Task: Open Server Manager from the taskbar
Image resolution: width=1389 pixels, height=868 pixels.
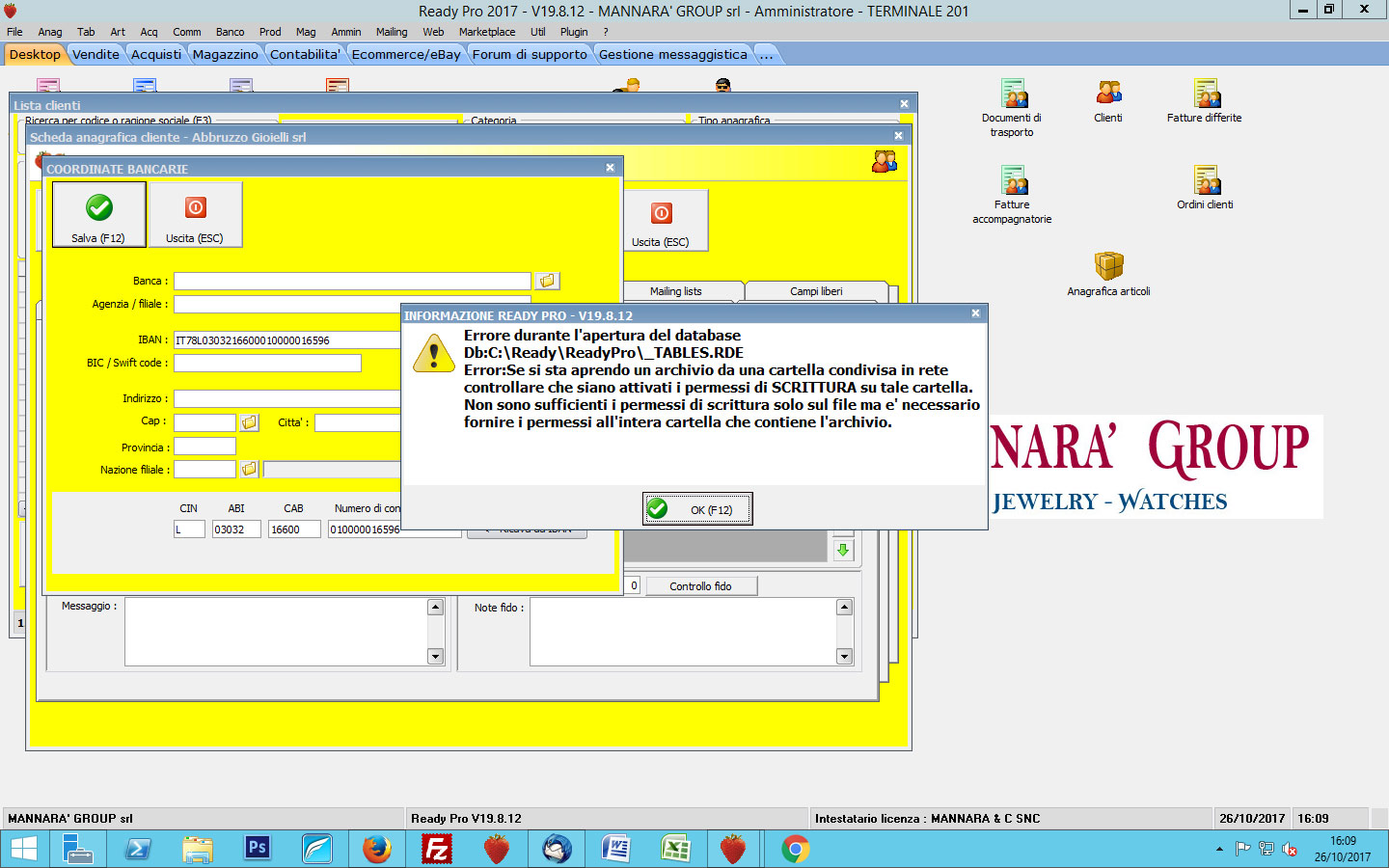Action: click(x=78, y=849)
